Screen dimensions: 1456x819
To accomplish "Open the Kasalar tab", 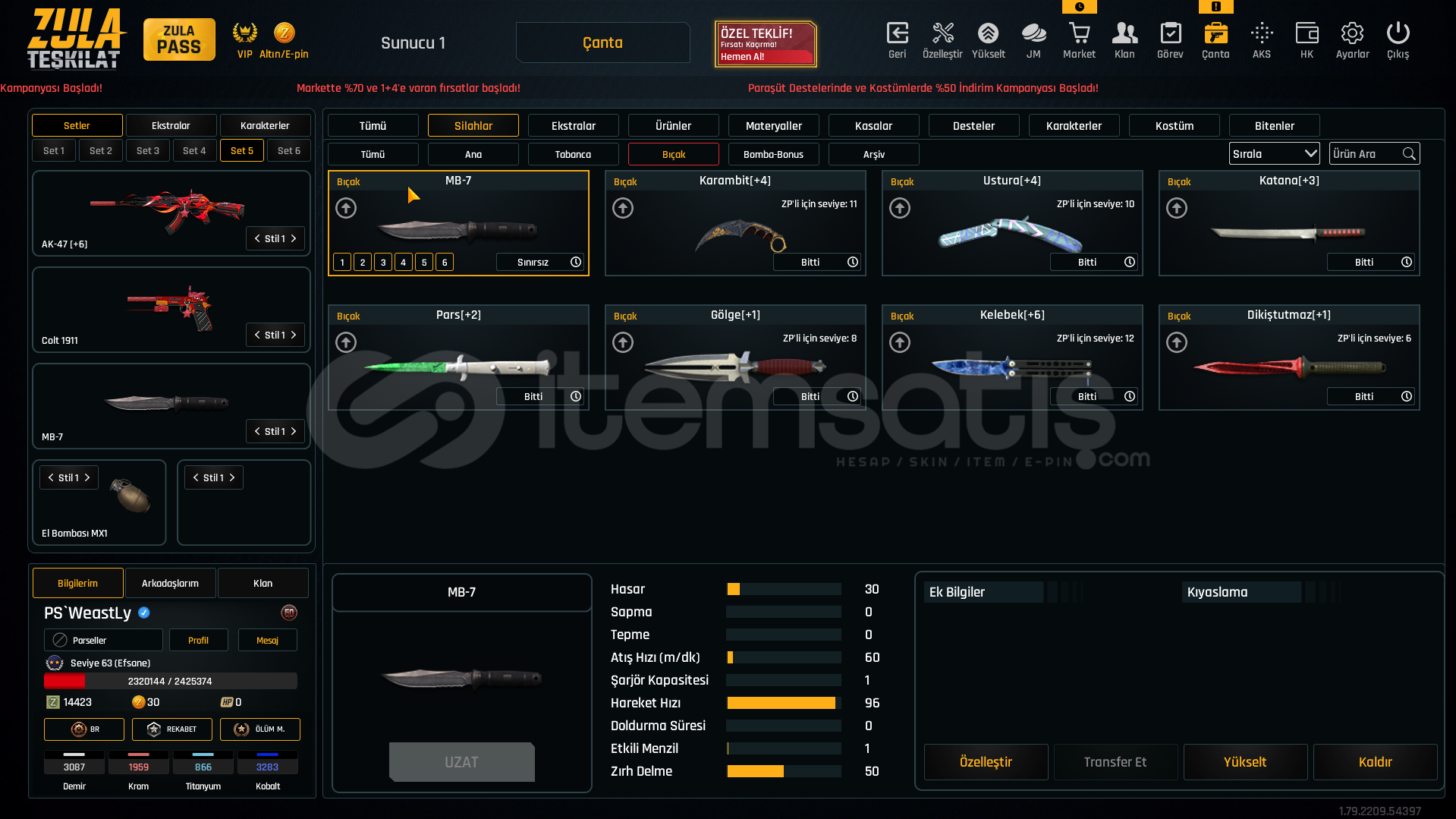I will click(873, 126).
